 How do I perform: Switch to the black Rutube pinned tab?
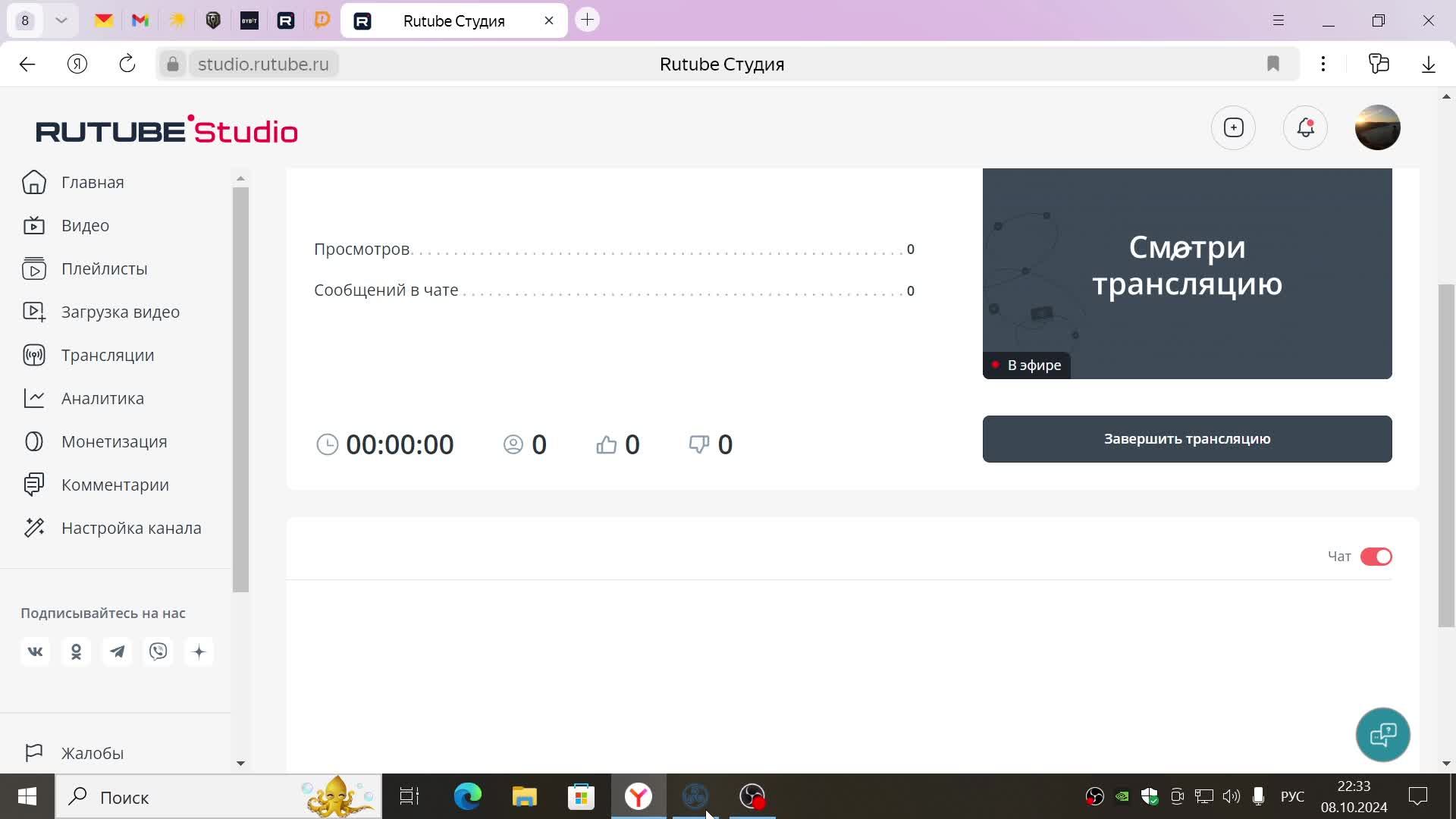pos(286,20)
